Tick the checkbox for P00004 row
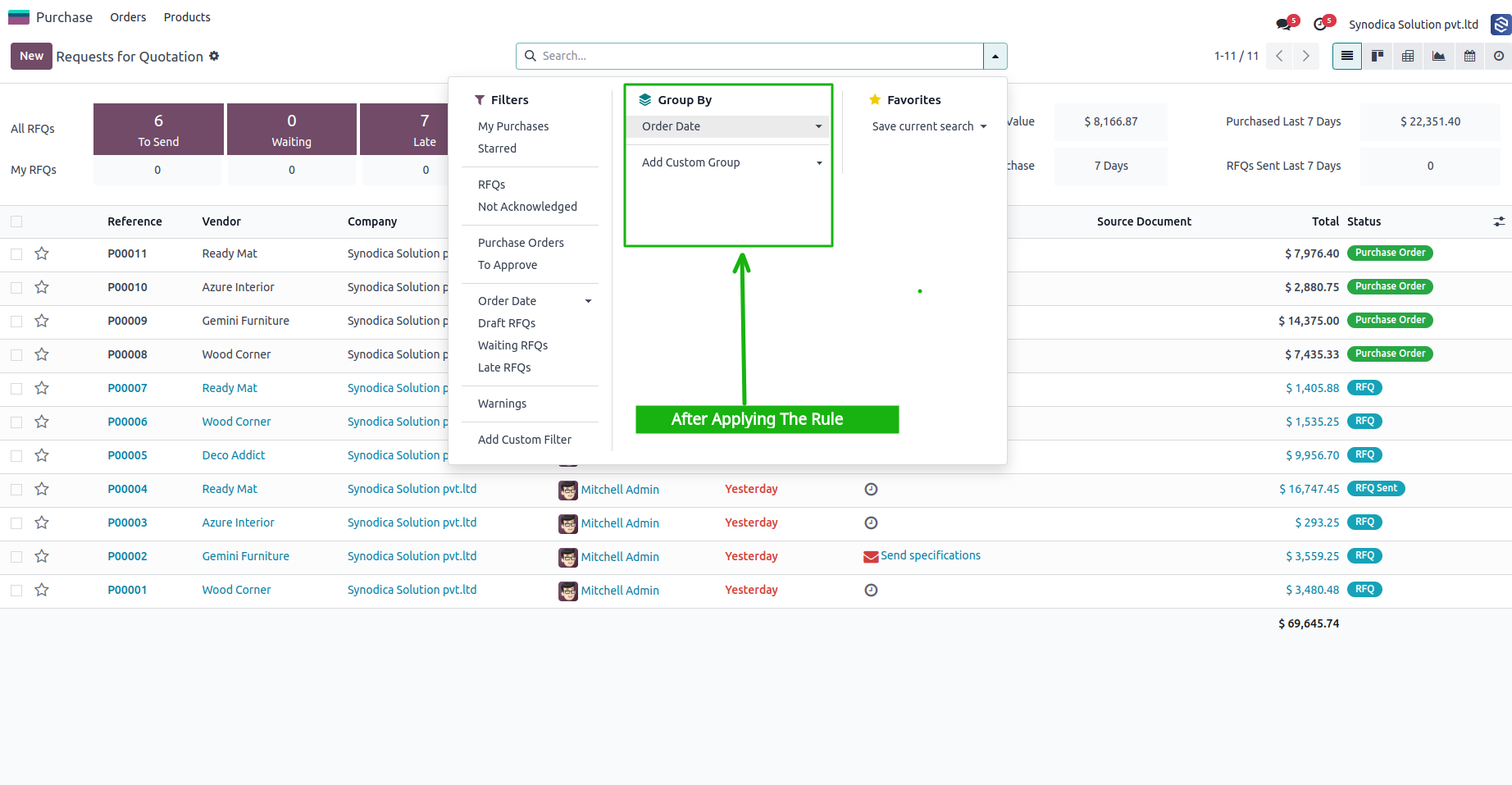This screenshot has height=785, width=1512. point(16,489)
